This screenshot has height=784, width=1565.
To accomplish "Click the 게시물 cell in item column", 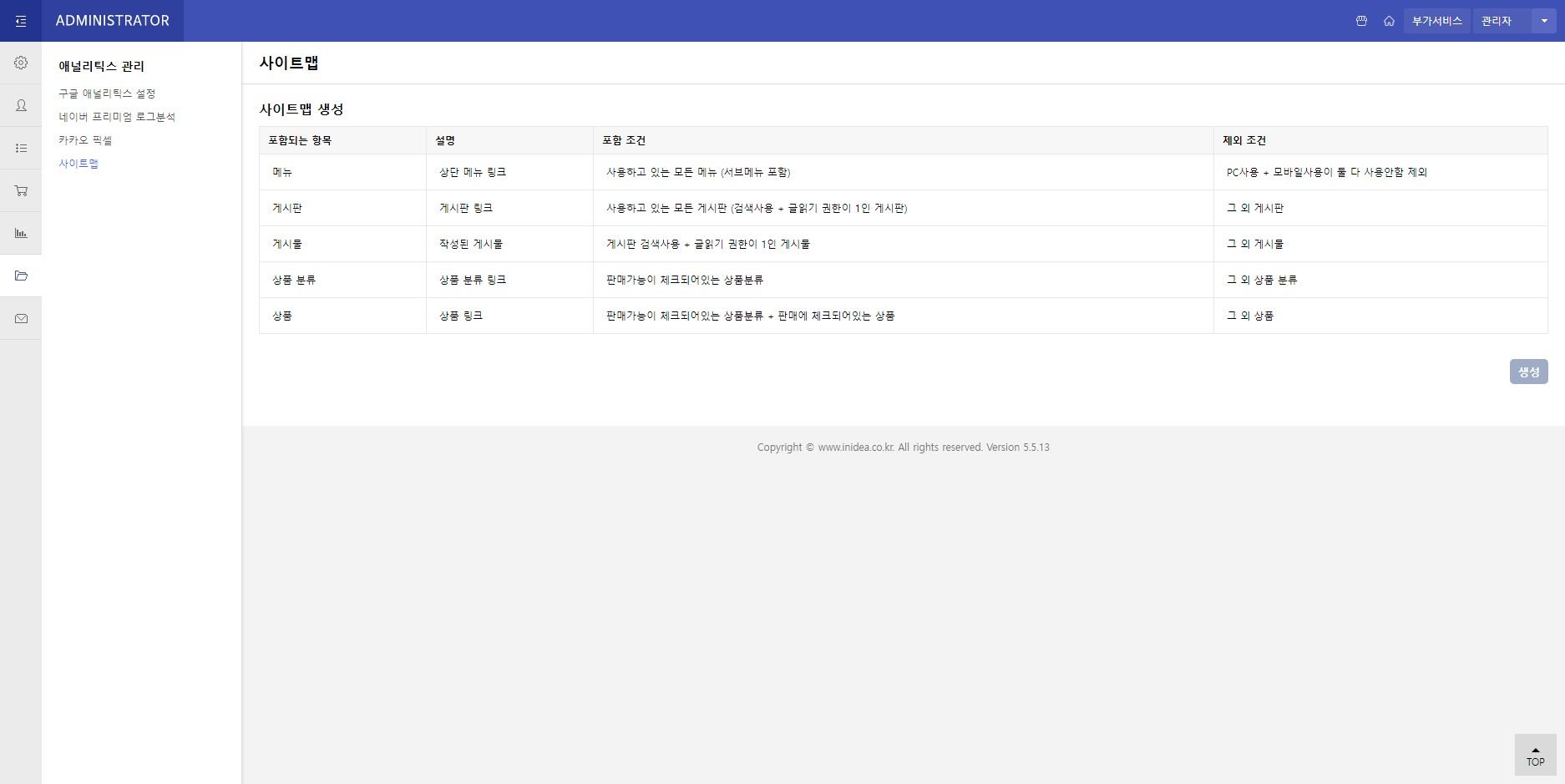I will pos(342,244).
